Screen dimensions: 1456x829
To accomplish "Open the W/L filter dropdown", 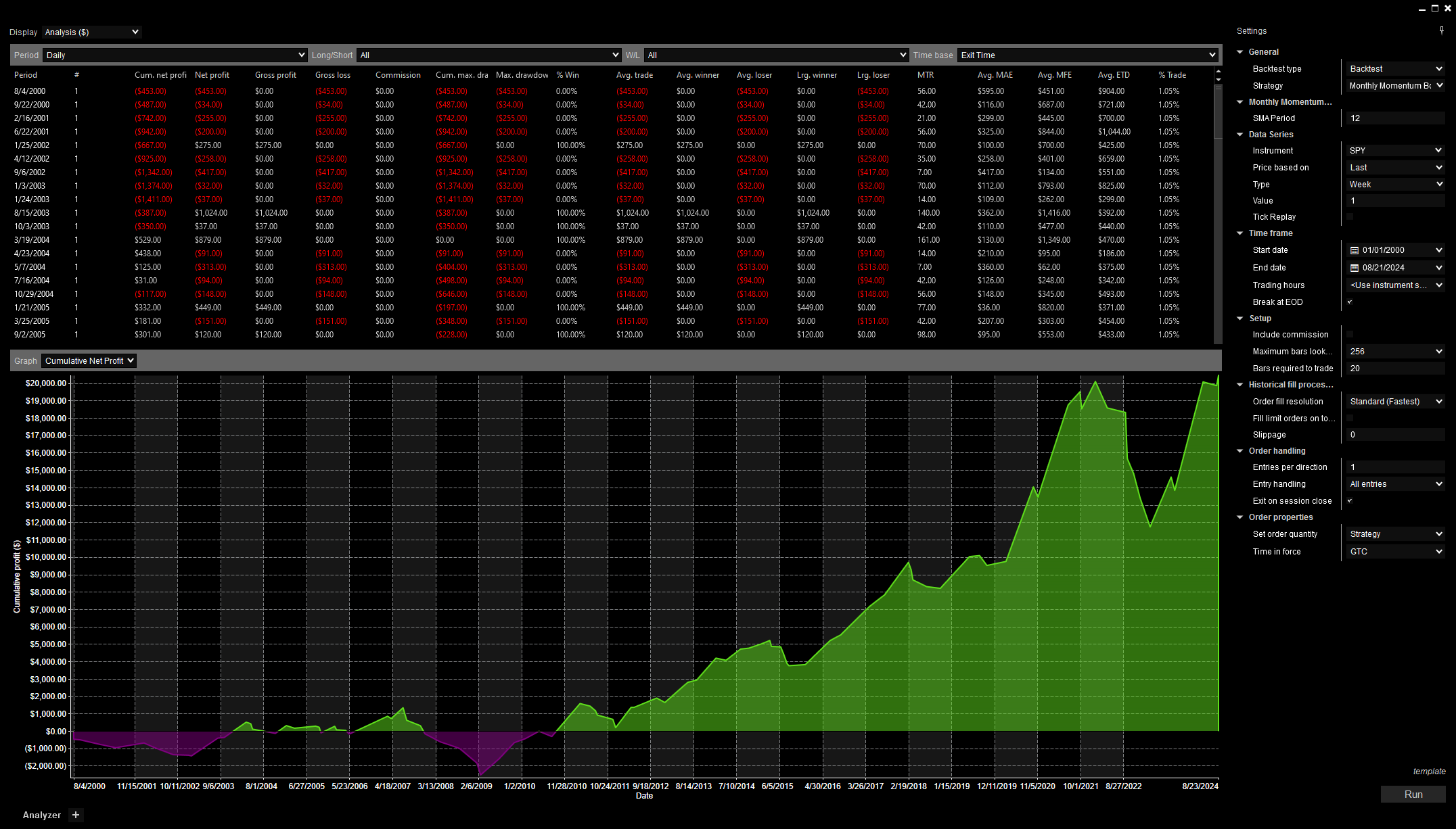I will (776, 55).
